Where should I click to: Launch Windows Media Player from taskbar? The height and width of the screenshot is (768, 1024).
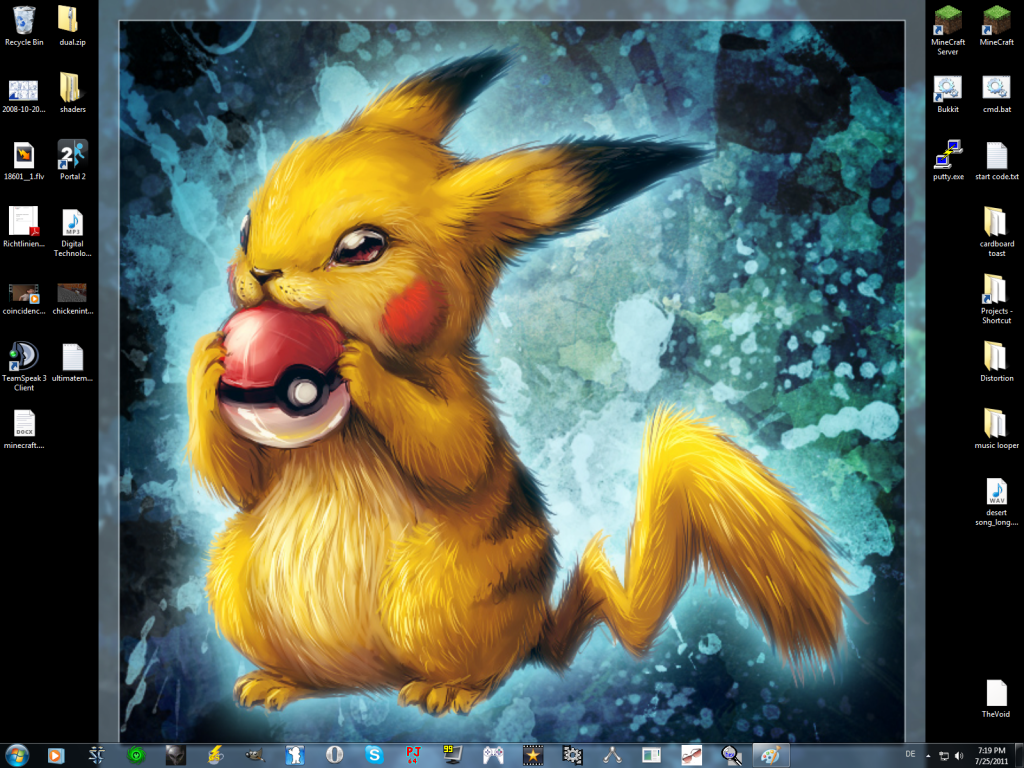(56, 756)
